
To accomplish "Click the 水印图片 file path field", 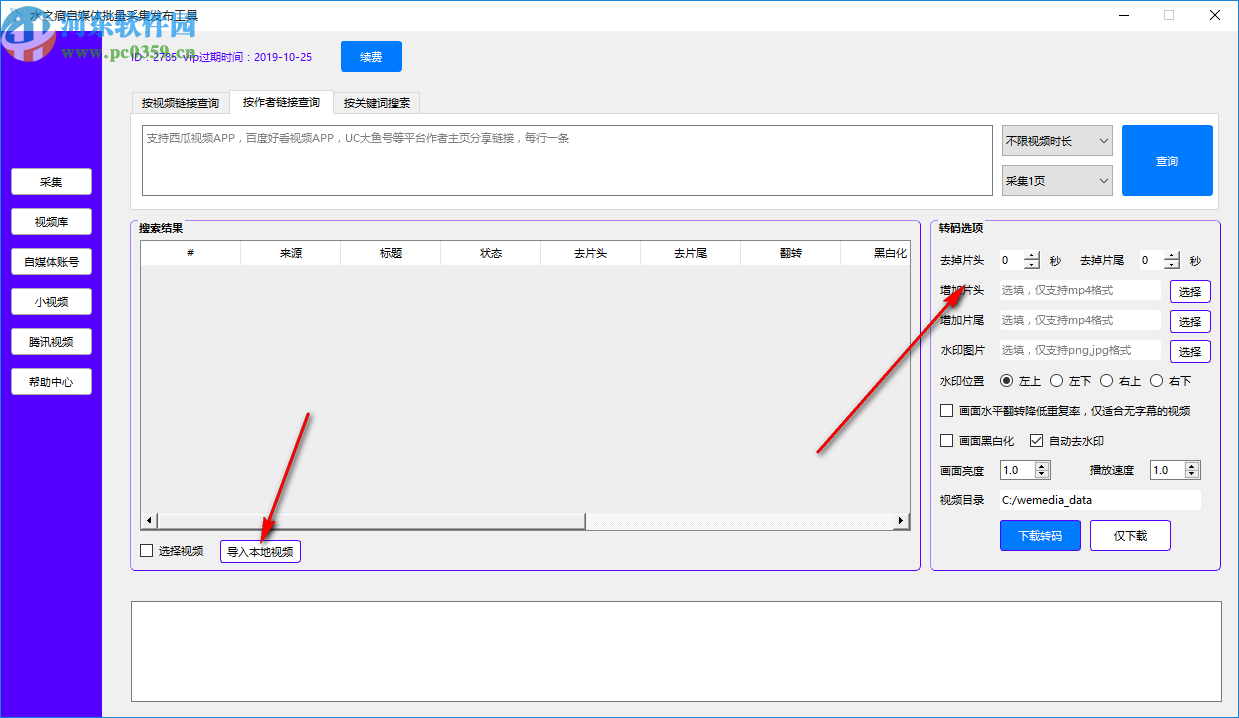I will pyautogui.click(x=1080, y=351).
